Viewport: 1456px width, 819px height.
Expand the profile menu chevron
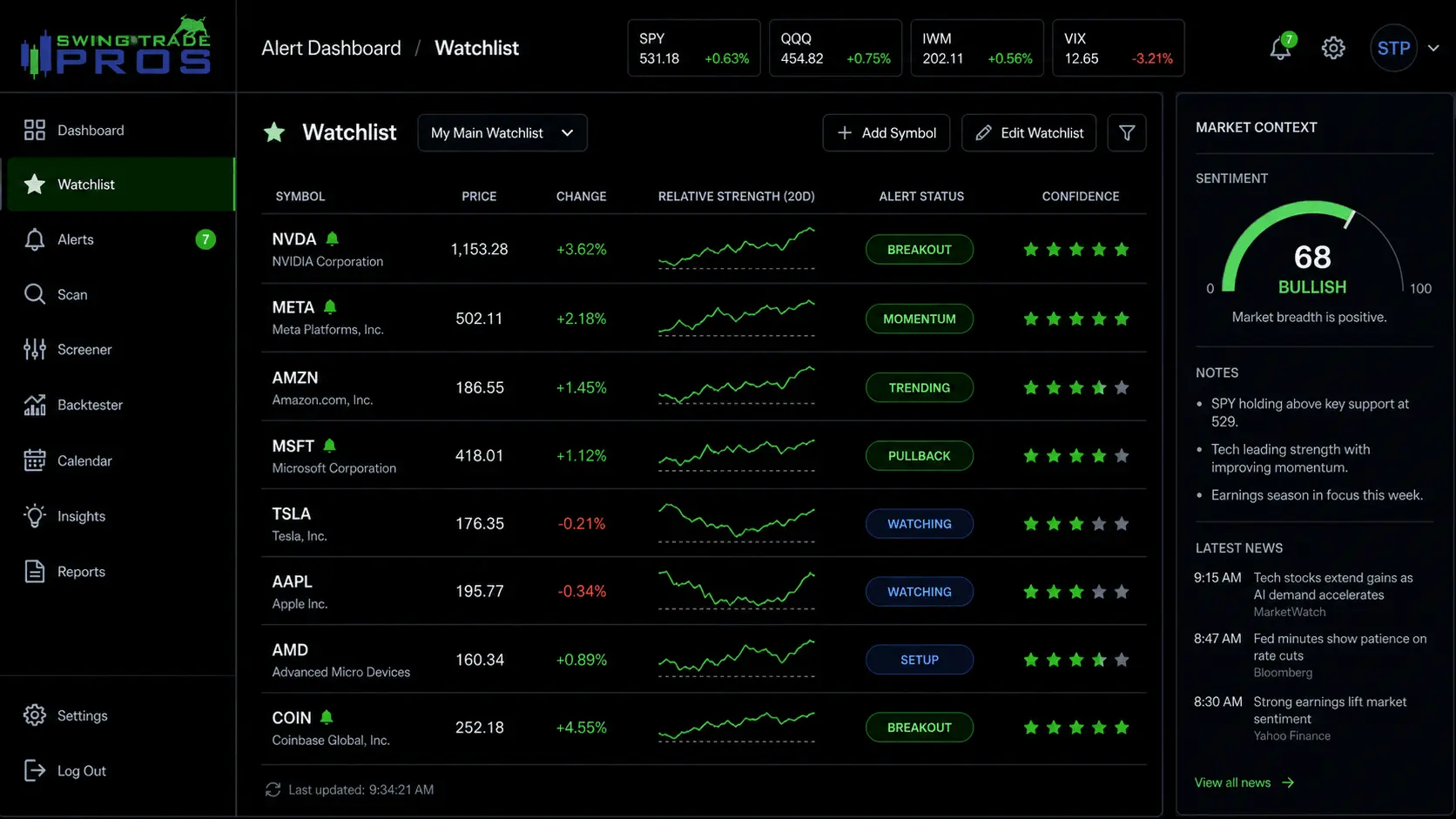point(1433,49)
